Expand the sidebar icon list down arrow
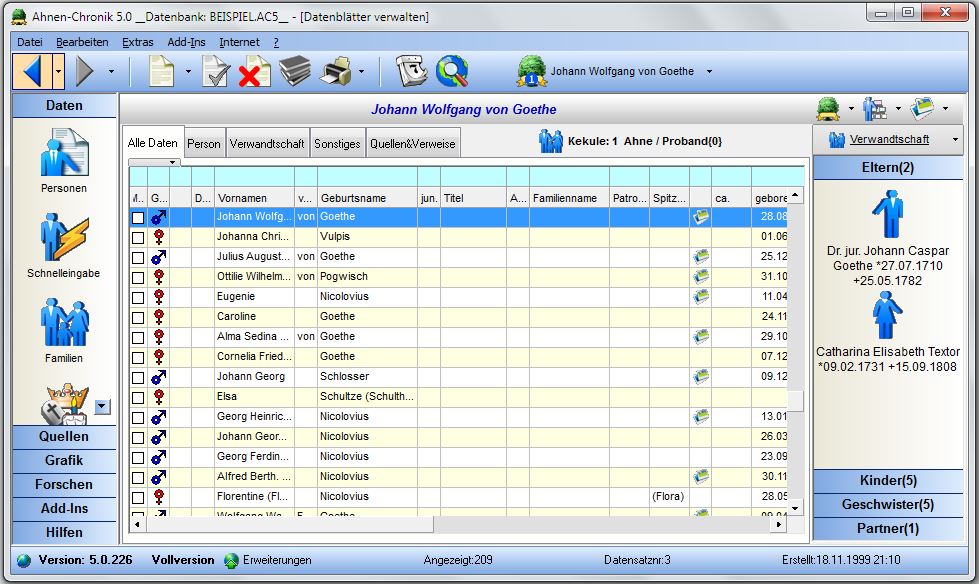This screenshot has width=979, height=584. click(102, 407)
